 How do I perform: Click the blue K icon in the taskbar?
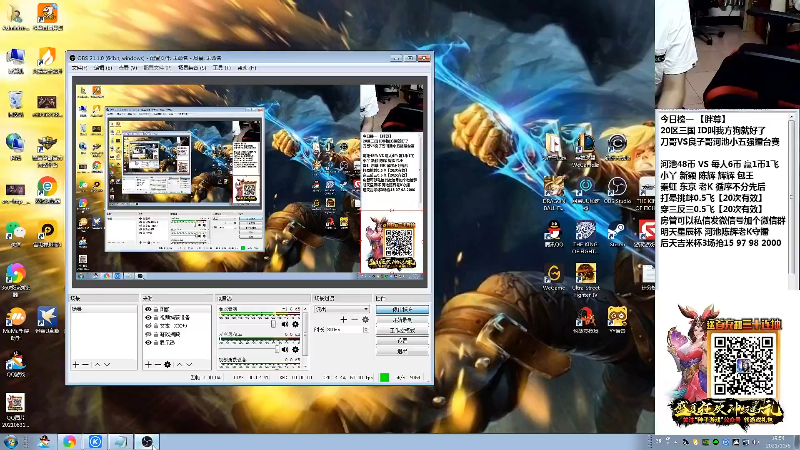(x=95, y=441)
